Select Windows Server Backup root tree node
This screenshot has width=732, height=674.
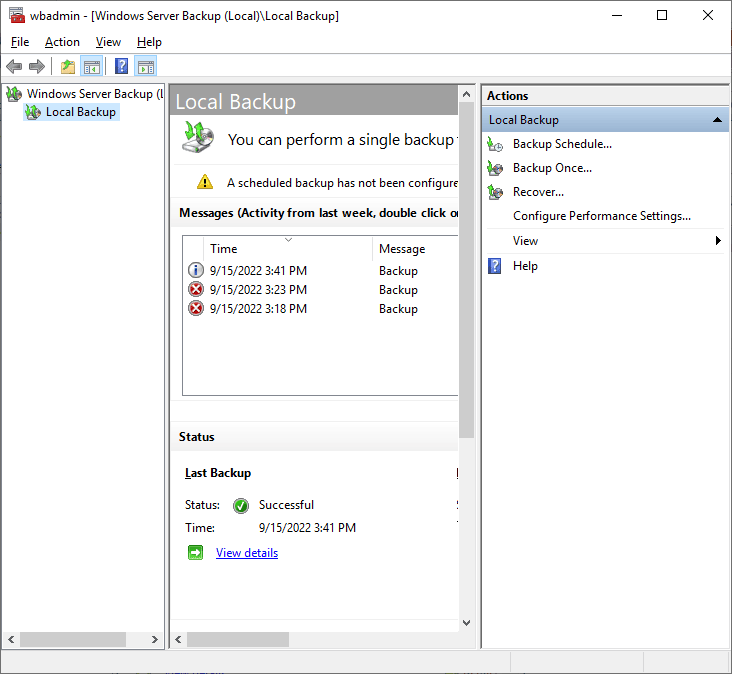click(90, 94)
